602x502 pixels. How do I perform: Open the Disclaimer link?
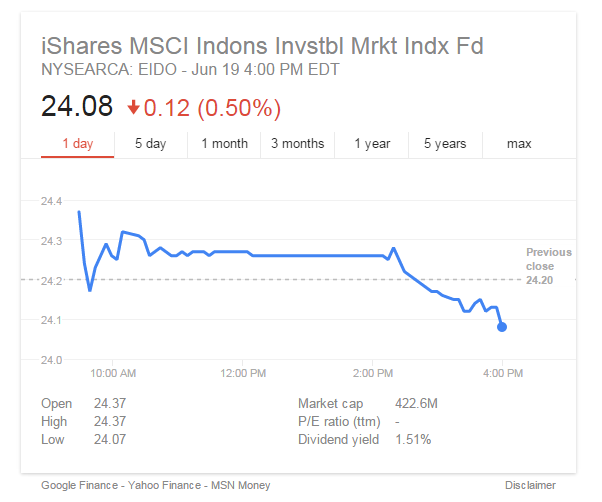coord(530,485)
